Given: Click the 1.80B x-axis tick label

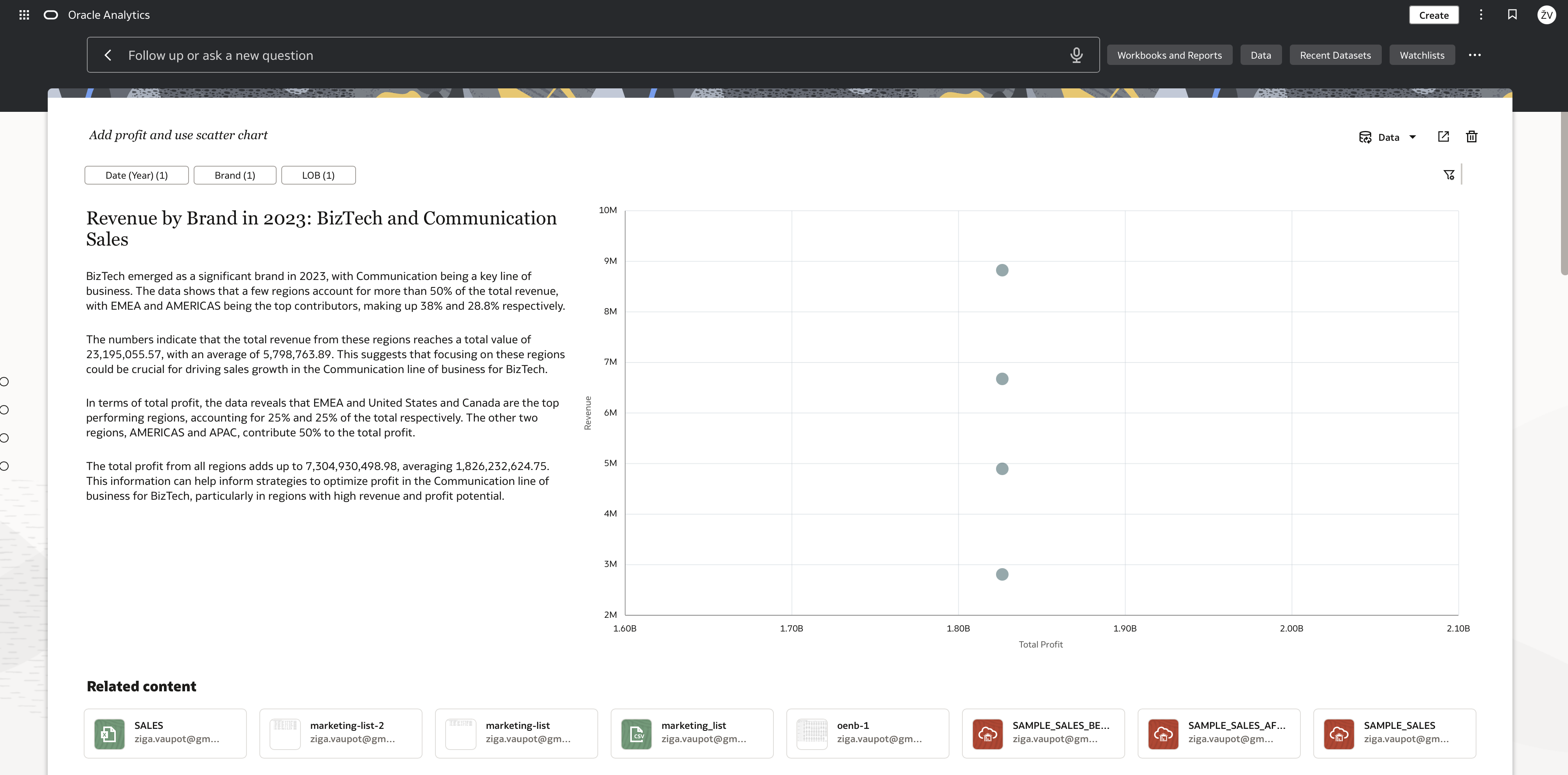Looking at the screenshot, I should (958, 628).
